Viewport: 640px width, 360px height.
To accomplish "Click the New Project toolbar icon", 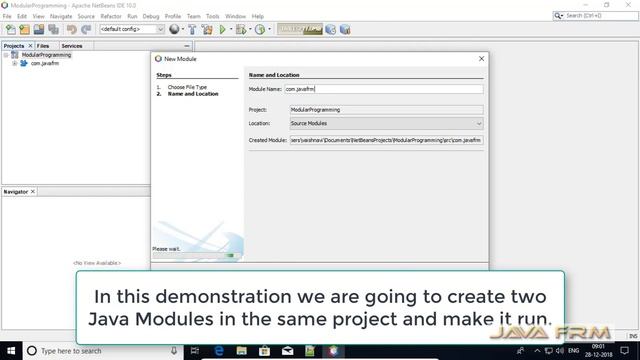I will [24, 29].
